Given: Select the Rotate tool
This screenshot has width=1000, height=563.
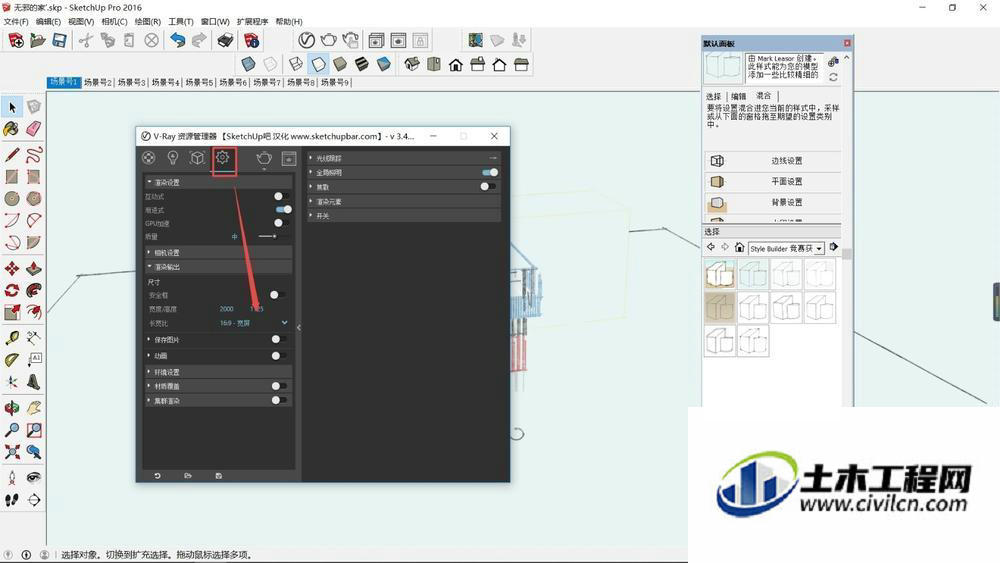Looking at the screenshot, I should coord(11,290).
